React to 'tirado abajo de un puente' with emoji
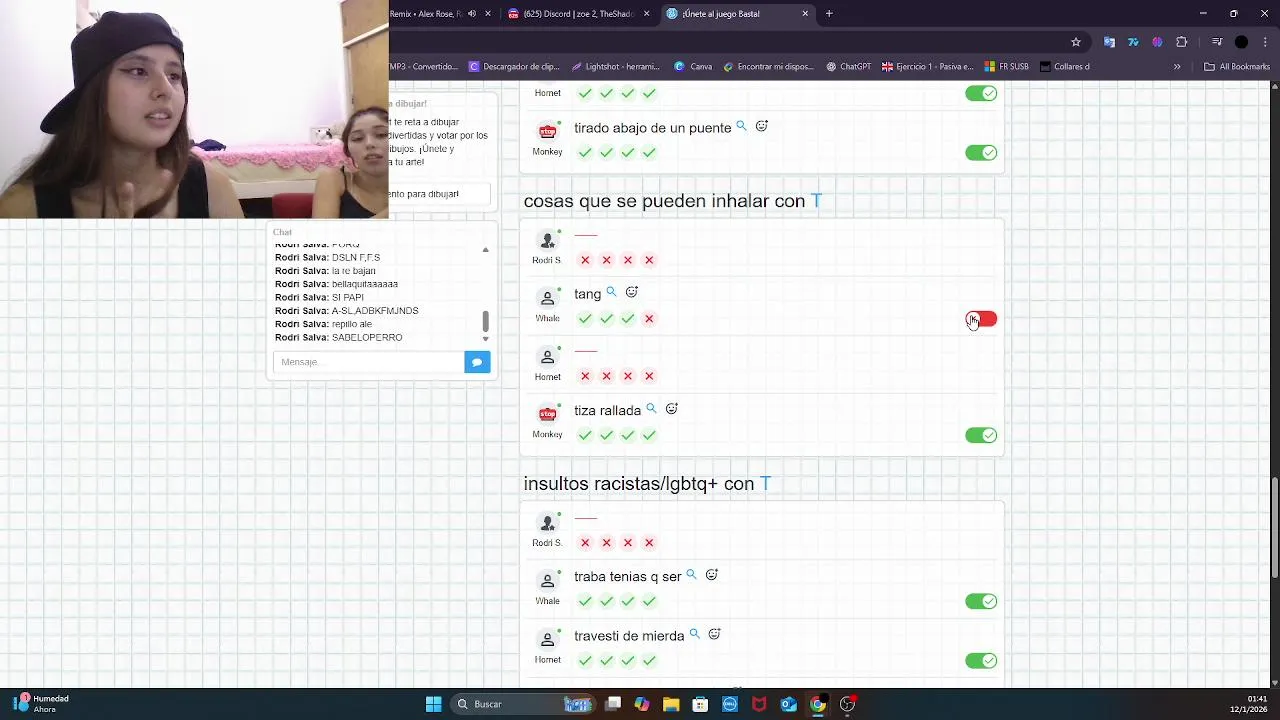This screenshot has width=1280, height=720. pos(761,126)
